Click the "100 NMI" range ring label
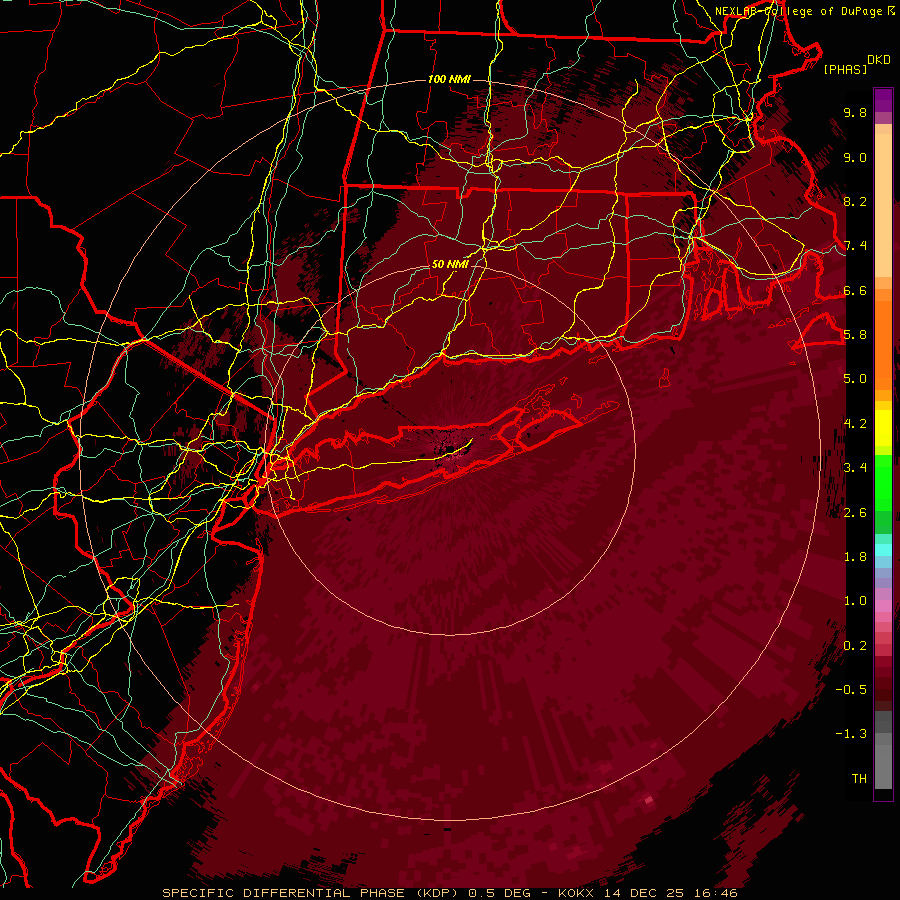Image resolution: width=900 pixels, height=900 pixels. coord(449,79)
